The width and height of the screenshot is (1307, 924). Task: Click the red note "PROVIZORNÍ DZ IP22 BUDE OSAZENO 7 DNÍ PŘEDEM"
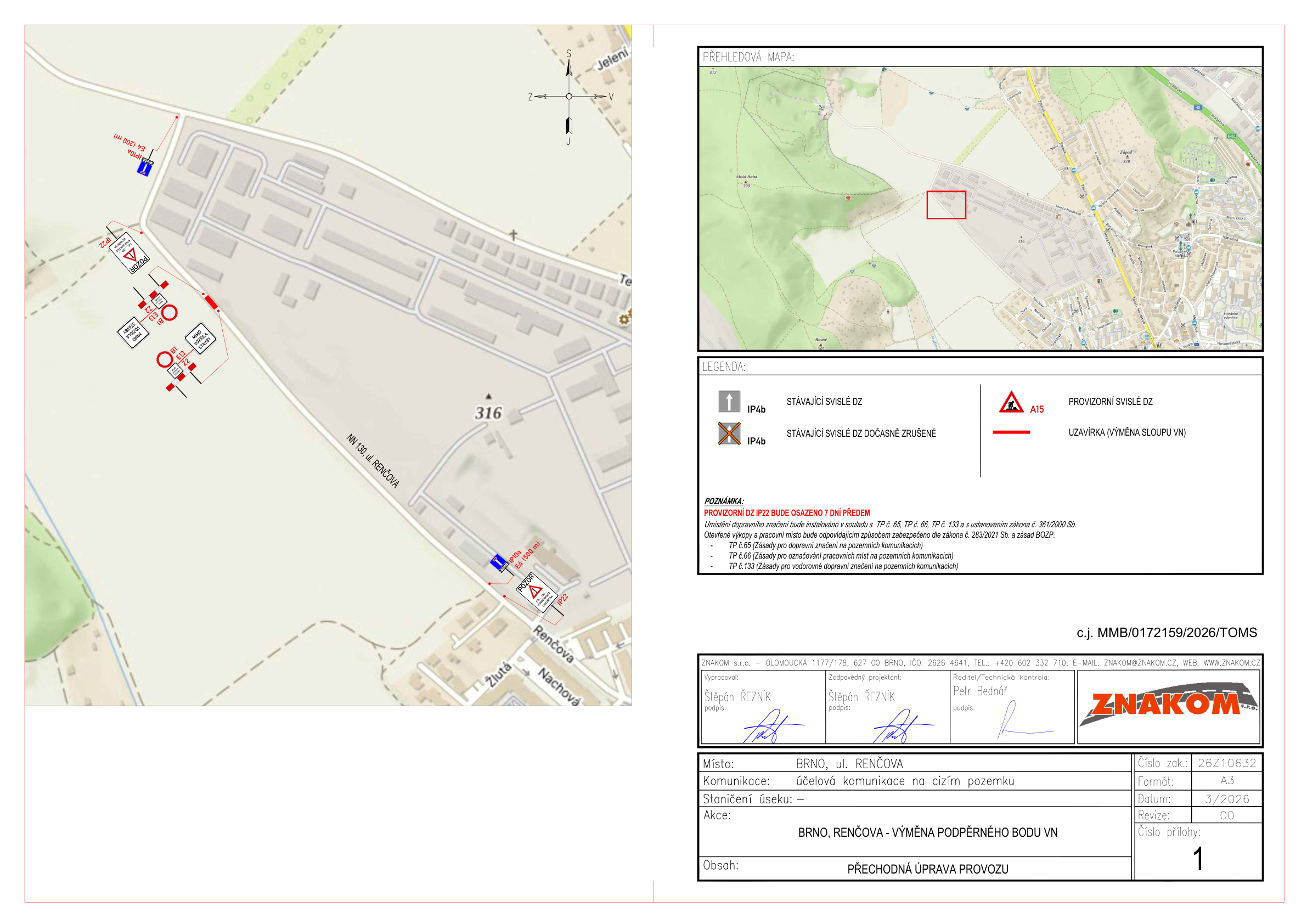787,513
